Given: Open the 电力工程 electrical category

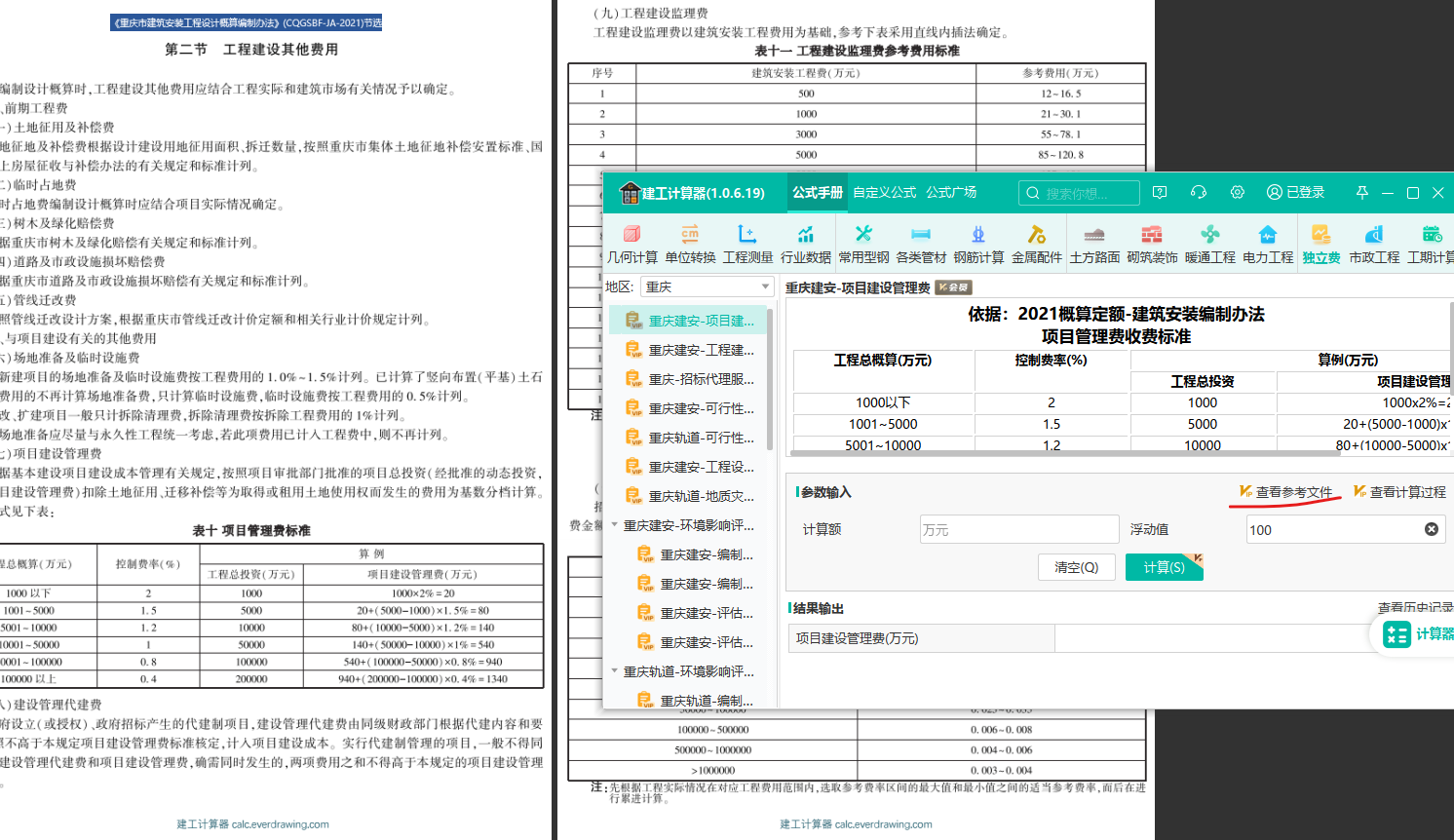Looking at the screenshot, I should click(x=1267, y=244).
